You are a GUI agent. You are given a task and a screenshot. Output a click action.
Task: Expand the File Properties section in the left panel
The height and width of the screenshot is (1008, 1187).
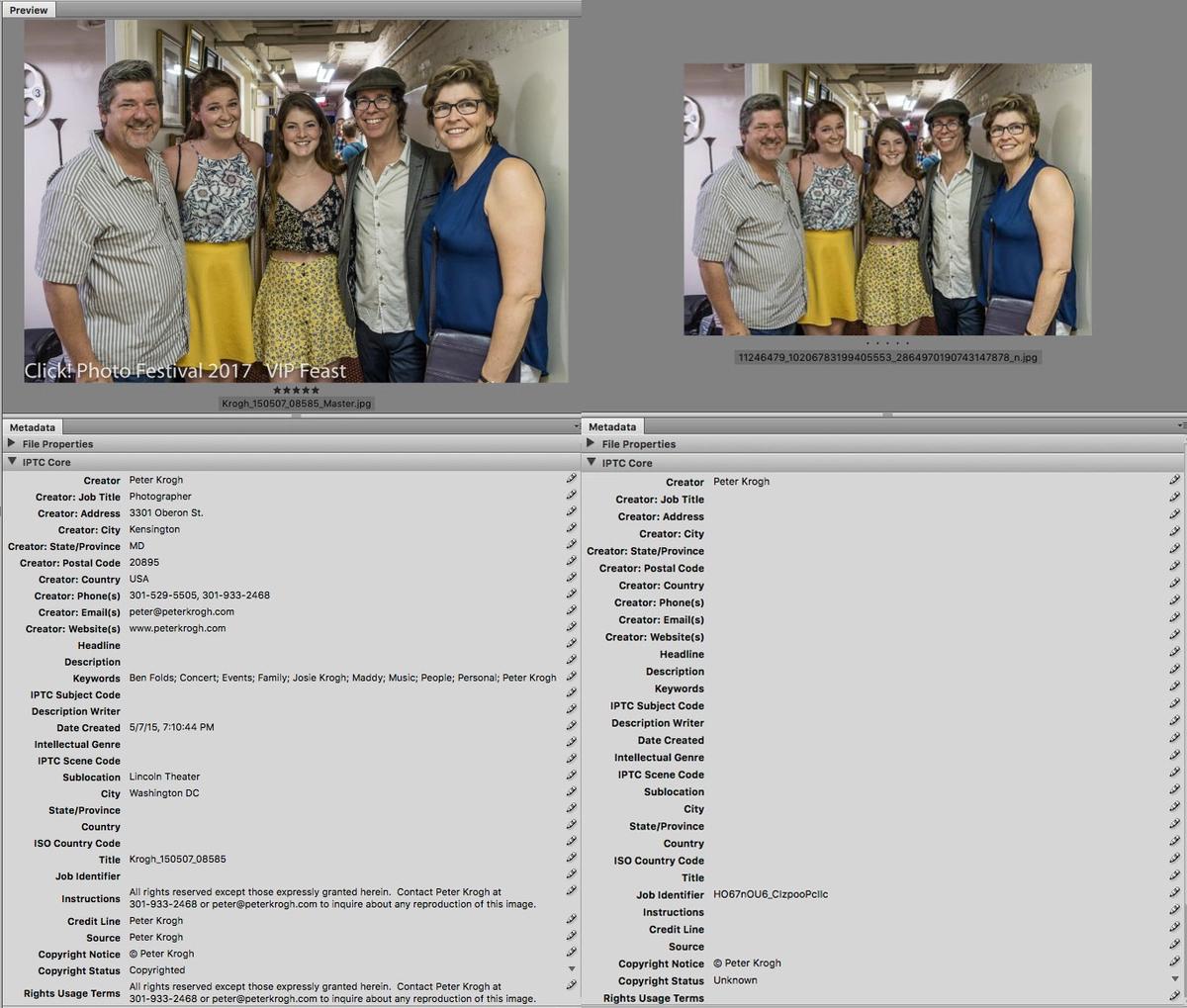pos(13,443)
